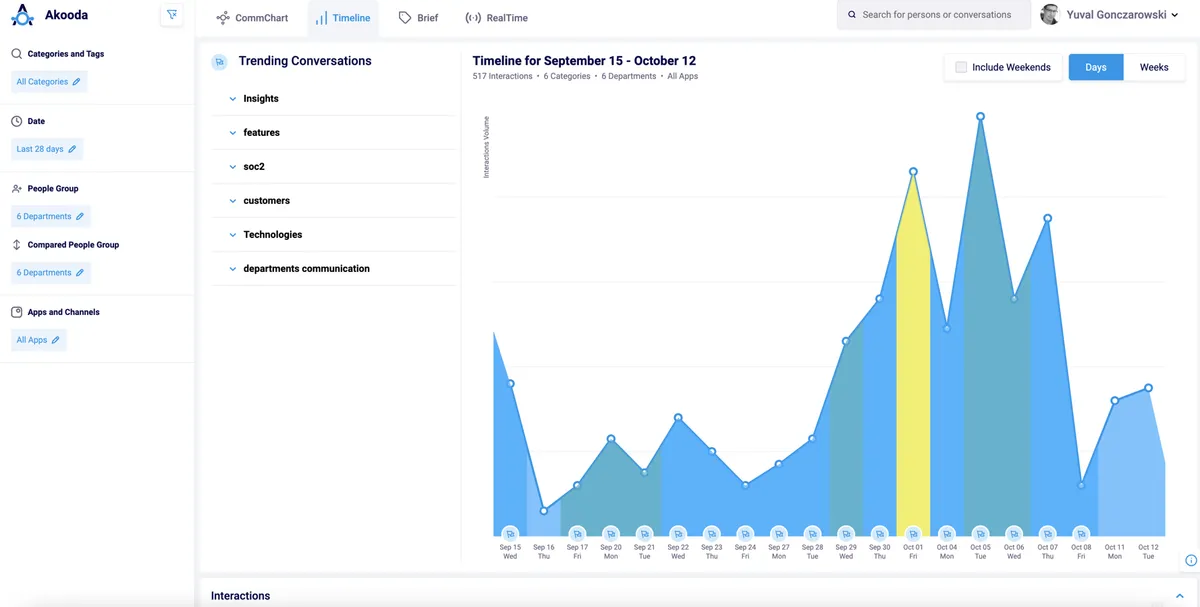Go to the RealTime tab
This screenshot has width=1200, height=607.
click(497, 18)
